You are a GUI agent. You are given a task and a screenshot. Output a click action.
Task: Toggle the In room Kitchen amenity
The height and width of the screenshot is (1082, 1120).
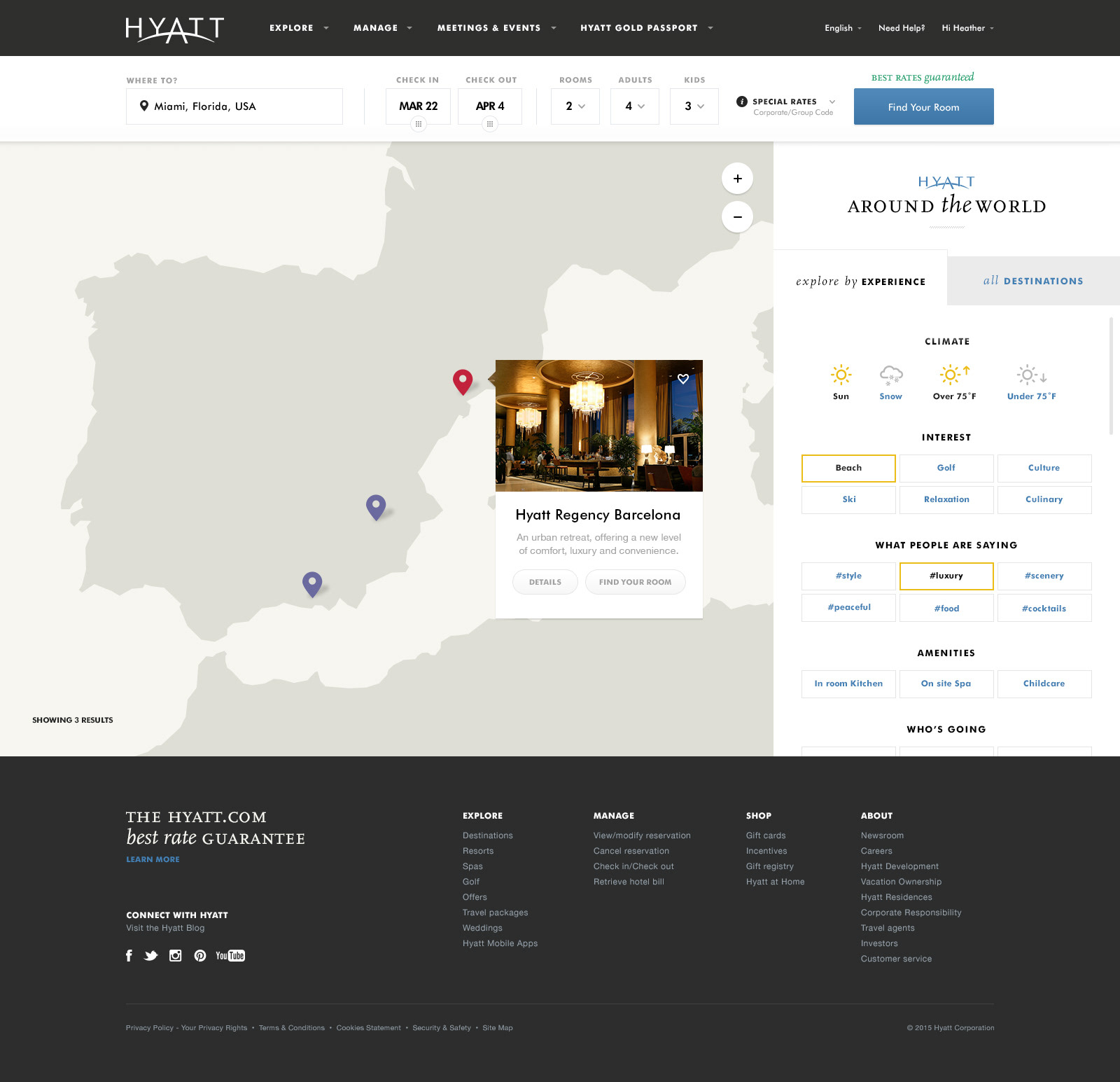[848, 684]
